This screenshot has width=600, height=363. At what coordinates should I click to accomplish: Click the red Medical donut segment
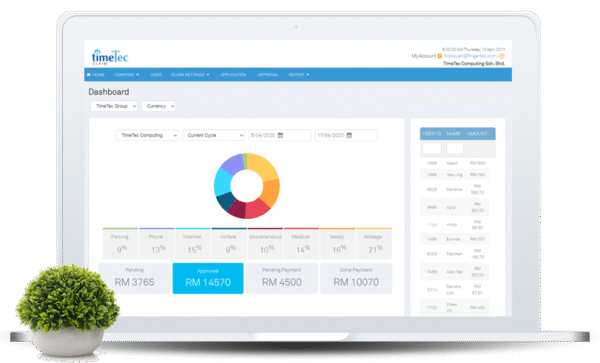pos(257,208)
